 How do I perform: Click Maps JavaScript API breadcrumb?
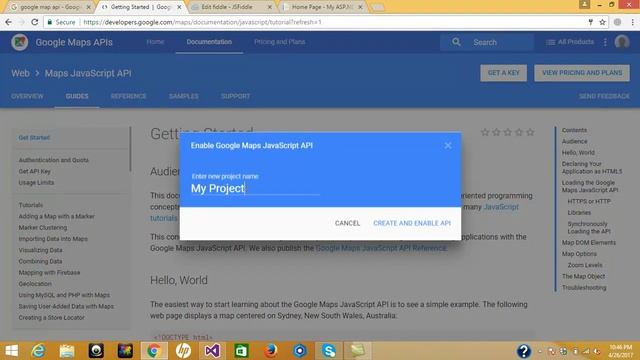(88, 73)
